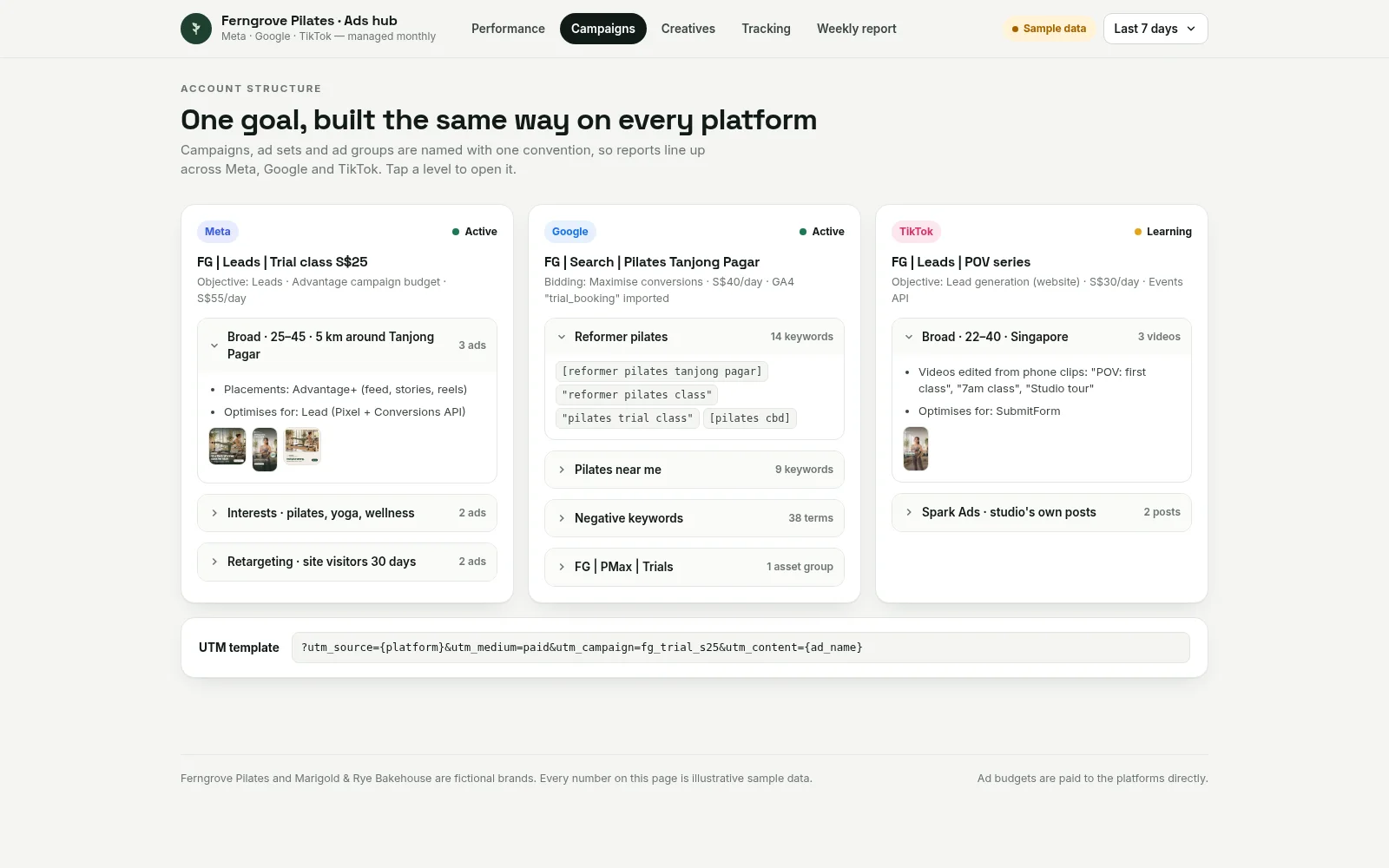
Task: Open the Last 7 days dropdown
Action: (1155, 29)
